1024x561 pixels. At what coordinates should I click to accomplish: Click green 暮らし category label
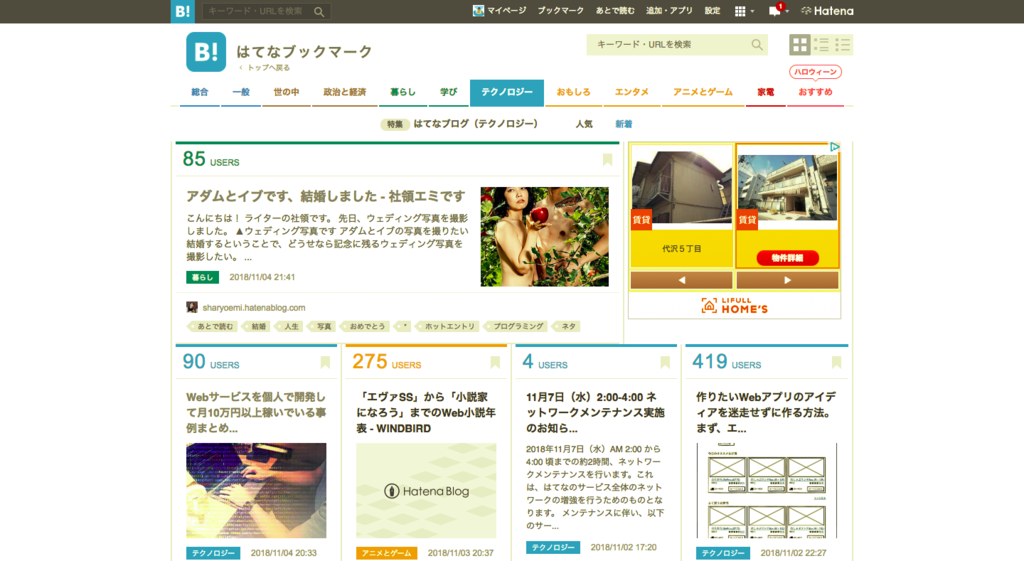[202, 277]
